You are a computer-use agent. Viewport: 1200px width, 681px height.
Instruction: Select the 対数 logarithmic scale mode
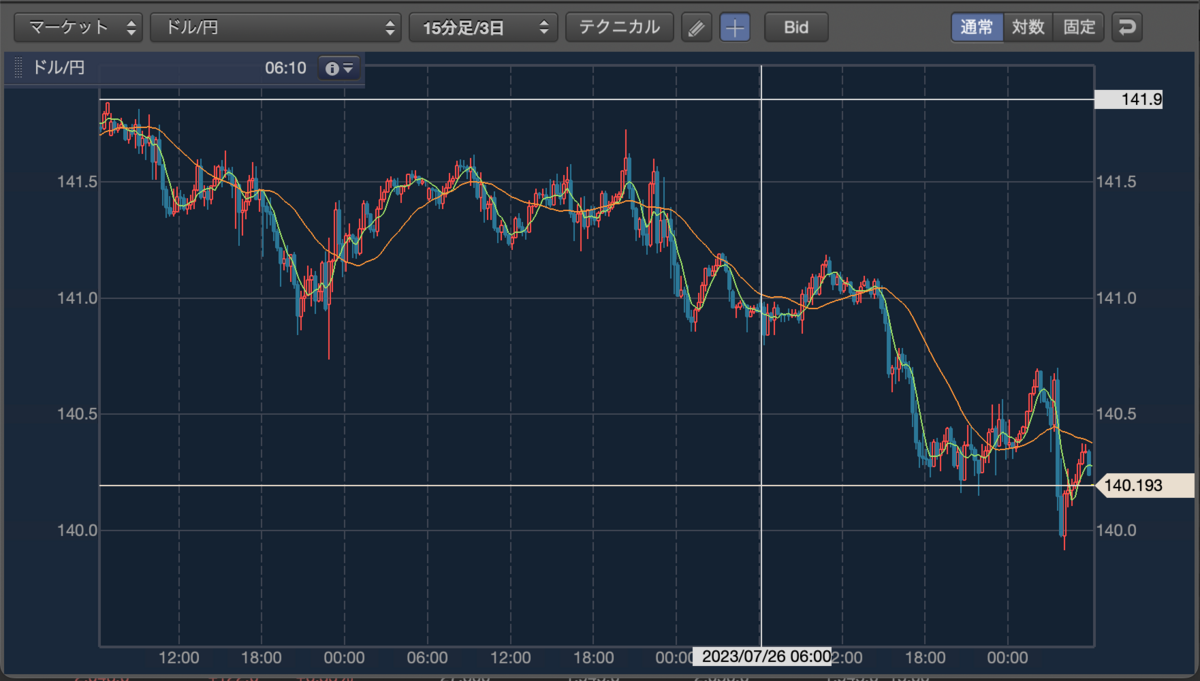tap(1028, 27)
